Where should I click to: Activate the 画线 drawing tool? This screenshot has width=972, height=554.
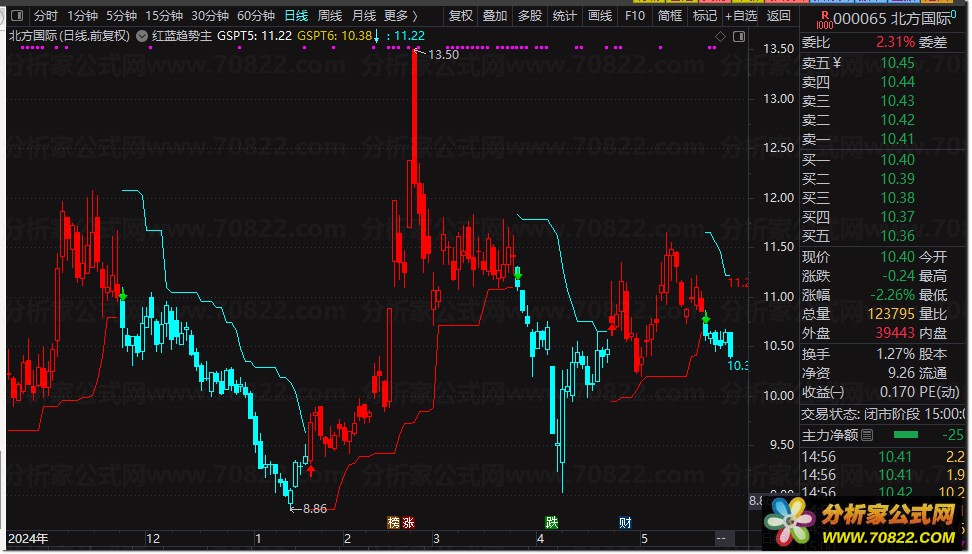coord(600,15)
